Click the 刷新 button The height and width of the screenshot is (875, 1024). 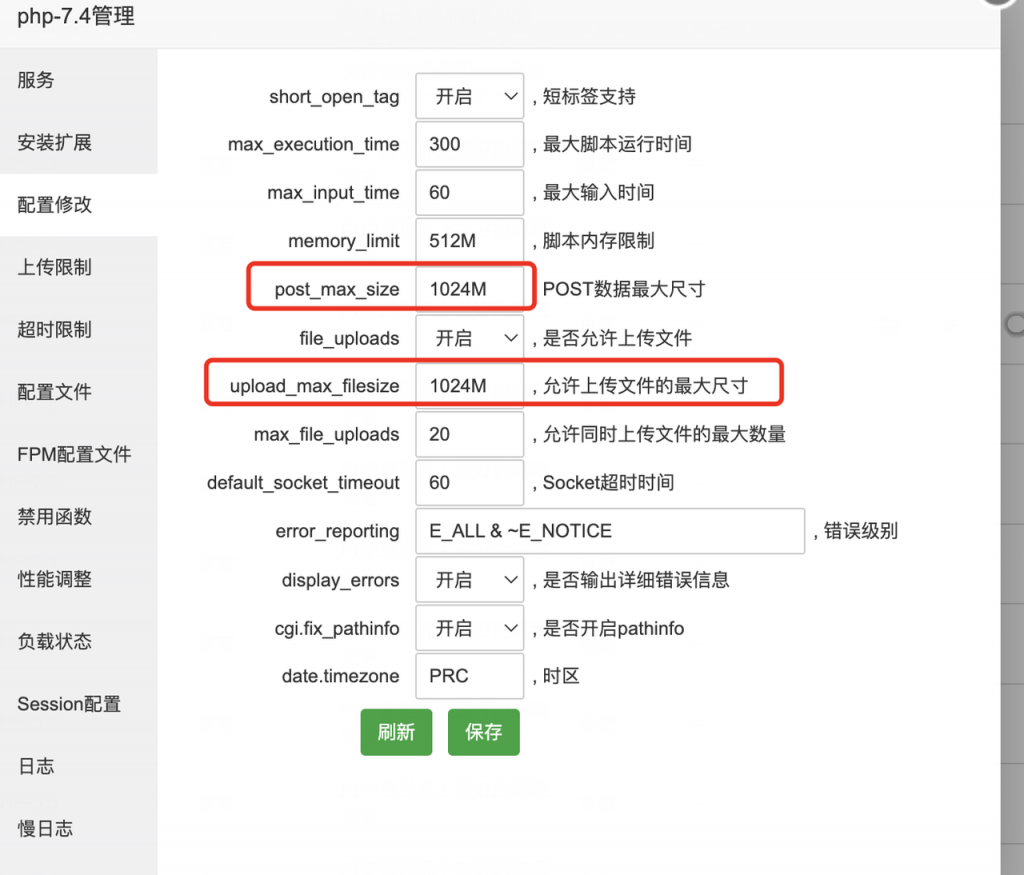[396, 732]
